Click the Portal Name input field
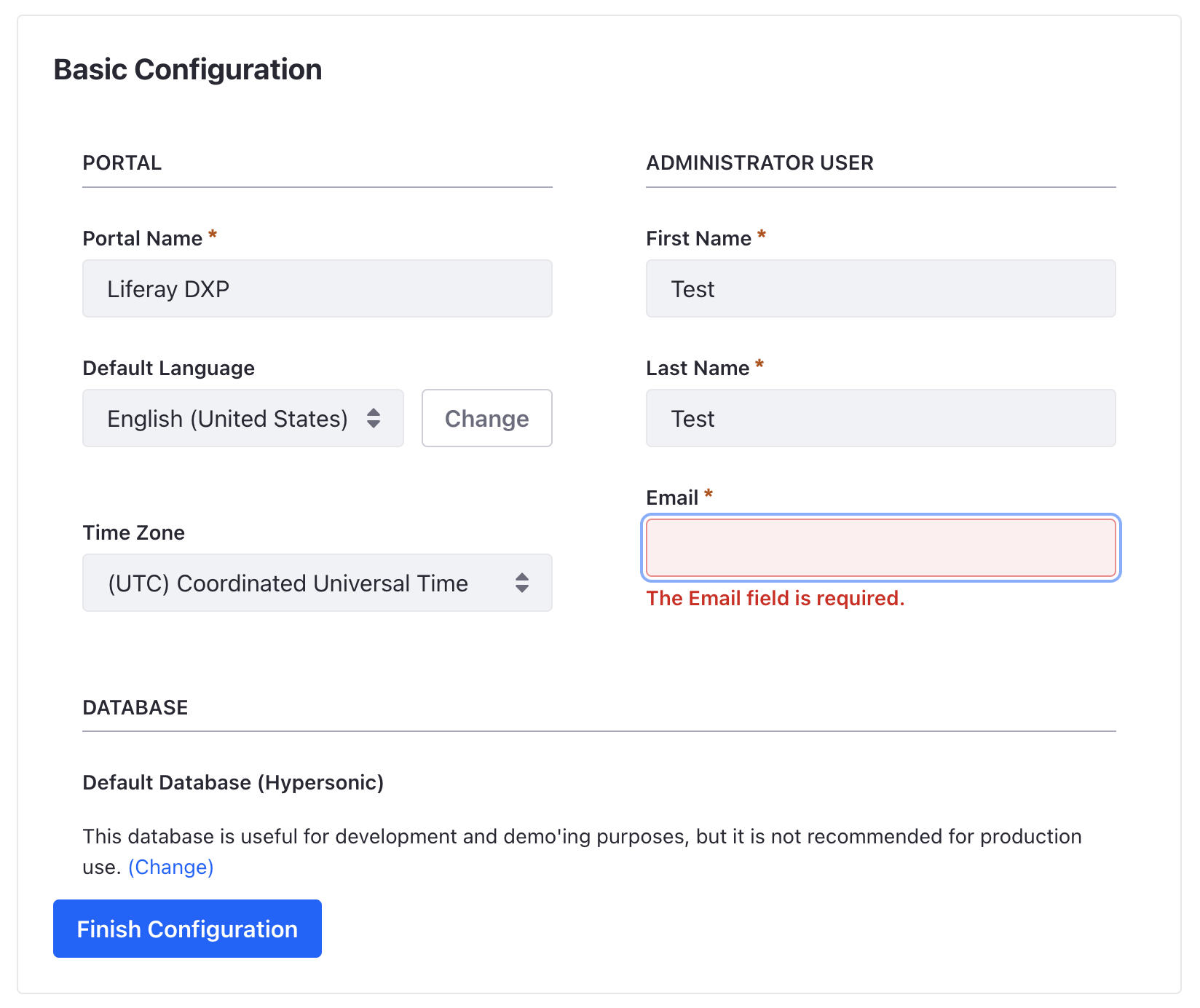1200x1008 pixels. 317,288
